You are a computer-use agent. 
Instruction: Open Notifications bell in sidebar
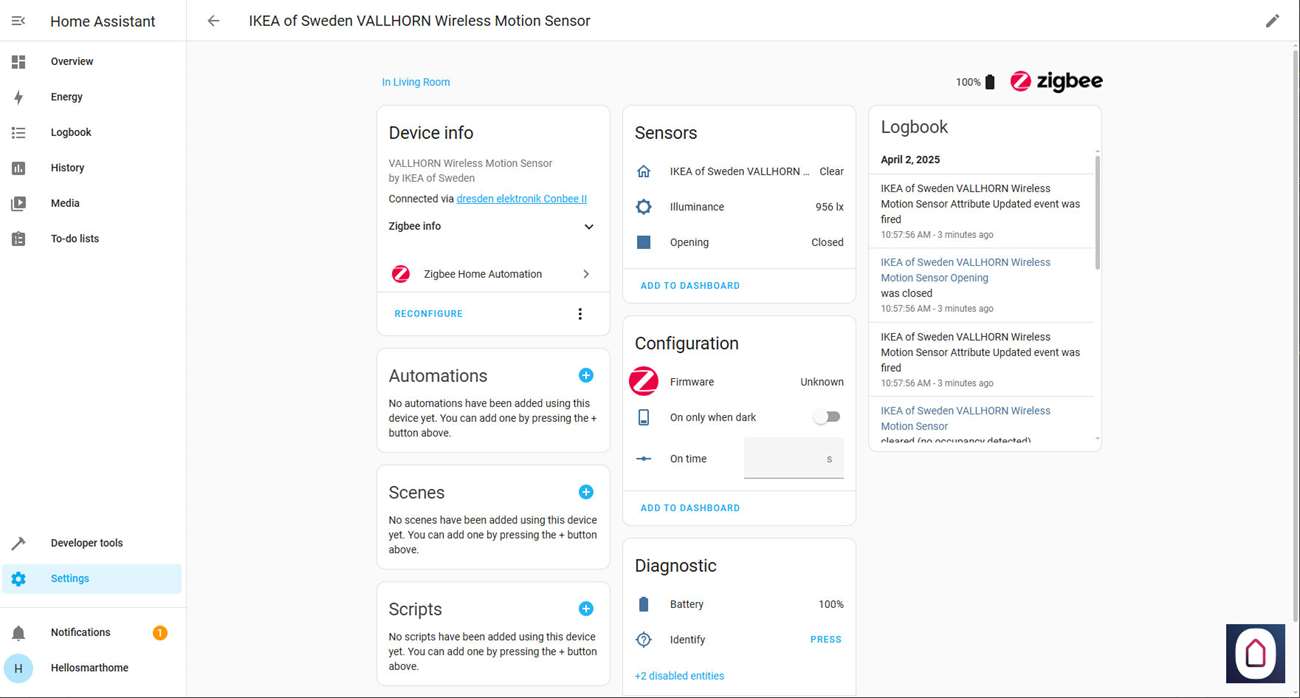click(x=18, y=633)
